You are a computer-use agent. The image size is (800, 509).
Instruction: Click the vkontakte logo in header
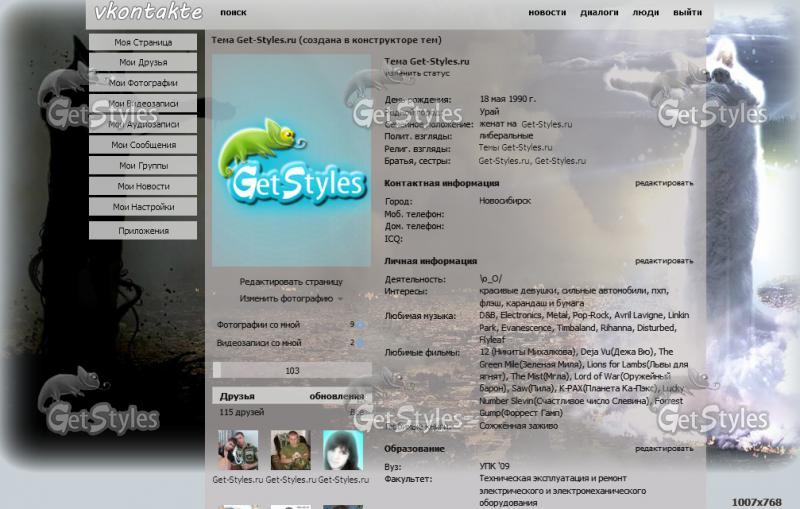point(148,12)
